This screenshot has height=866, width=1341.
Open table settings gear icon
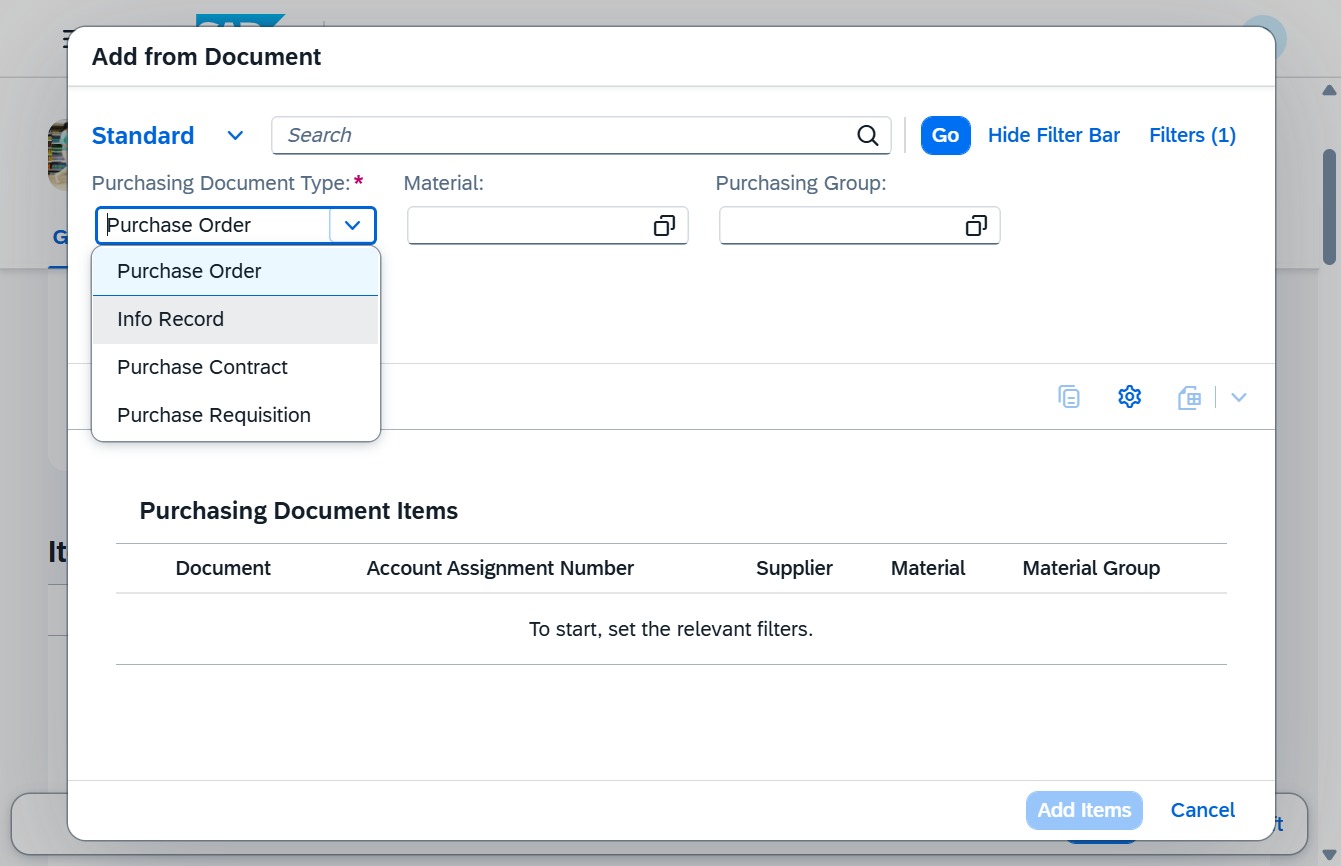tap(1129, 397)
